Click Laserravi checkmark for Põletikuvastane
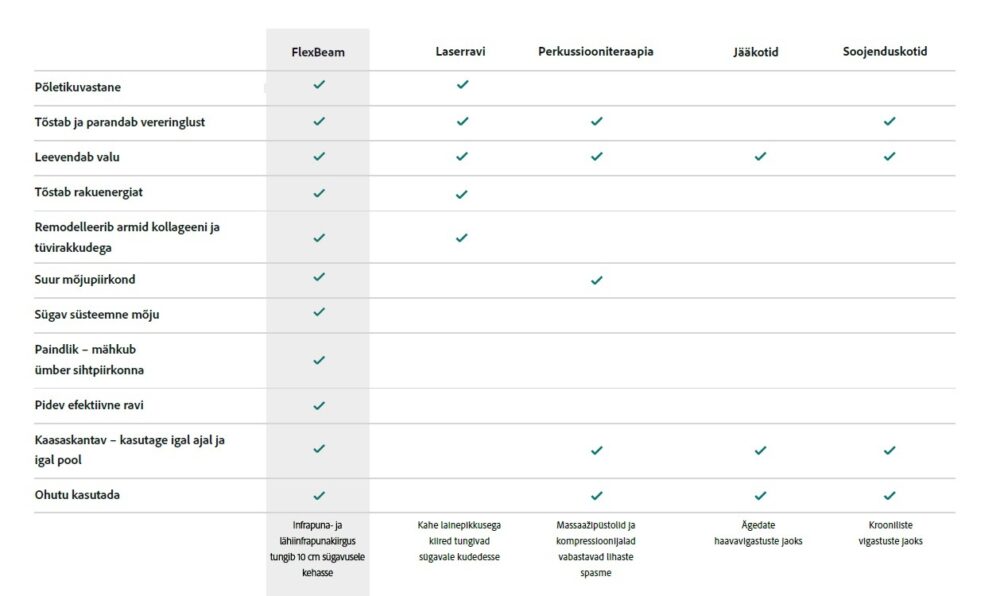 (462, 84)
